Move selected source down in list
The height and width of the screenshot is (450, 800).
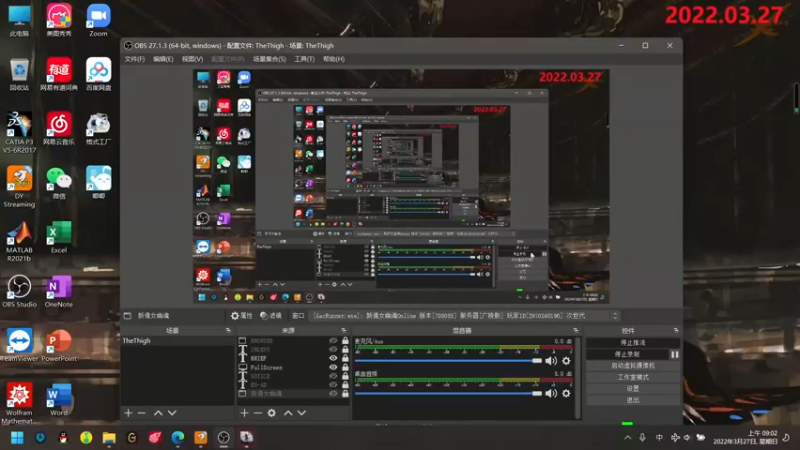coord(302,413)
